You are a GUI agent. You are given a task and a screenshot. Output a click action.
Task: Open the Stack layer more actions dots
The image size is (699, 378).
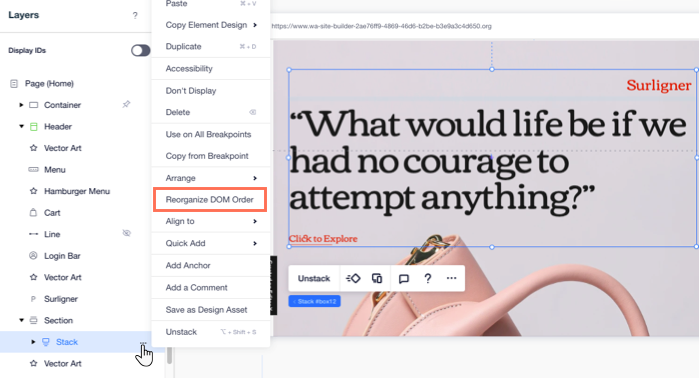(143, 342)
